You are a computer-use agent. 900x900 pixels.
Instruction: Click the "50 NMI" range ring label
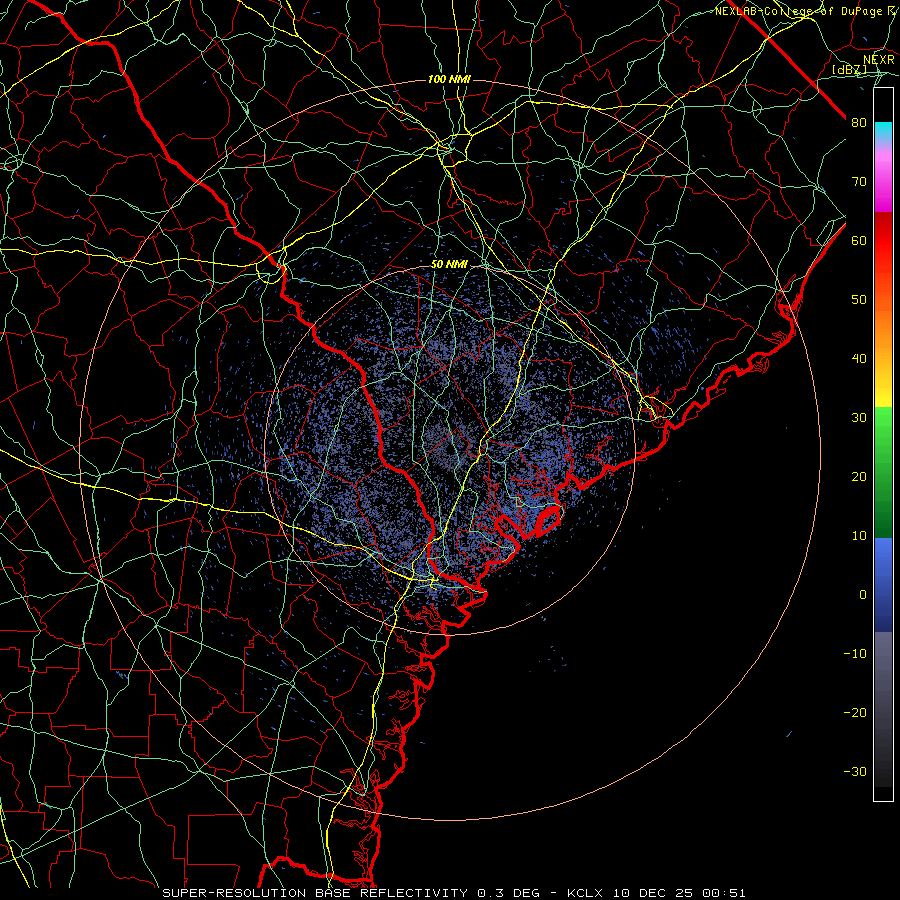pyautogui.click(x=449, y=265)
